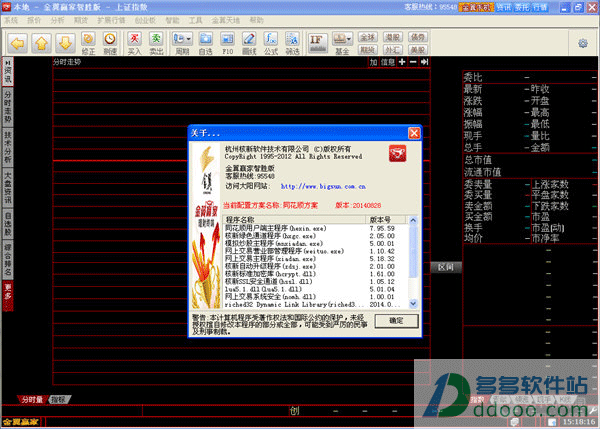Image resolution: width=600 pixels, height=429 pixels.
Task: Open the 工具 menu
Action: pyautogui.click(x=195, y=21)
